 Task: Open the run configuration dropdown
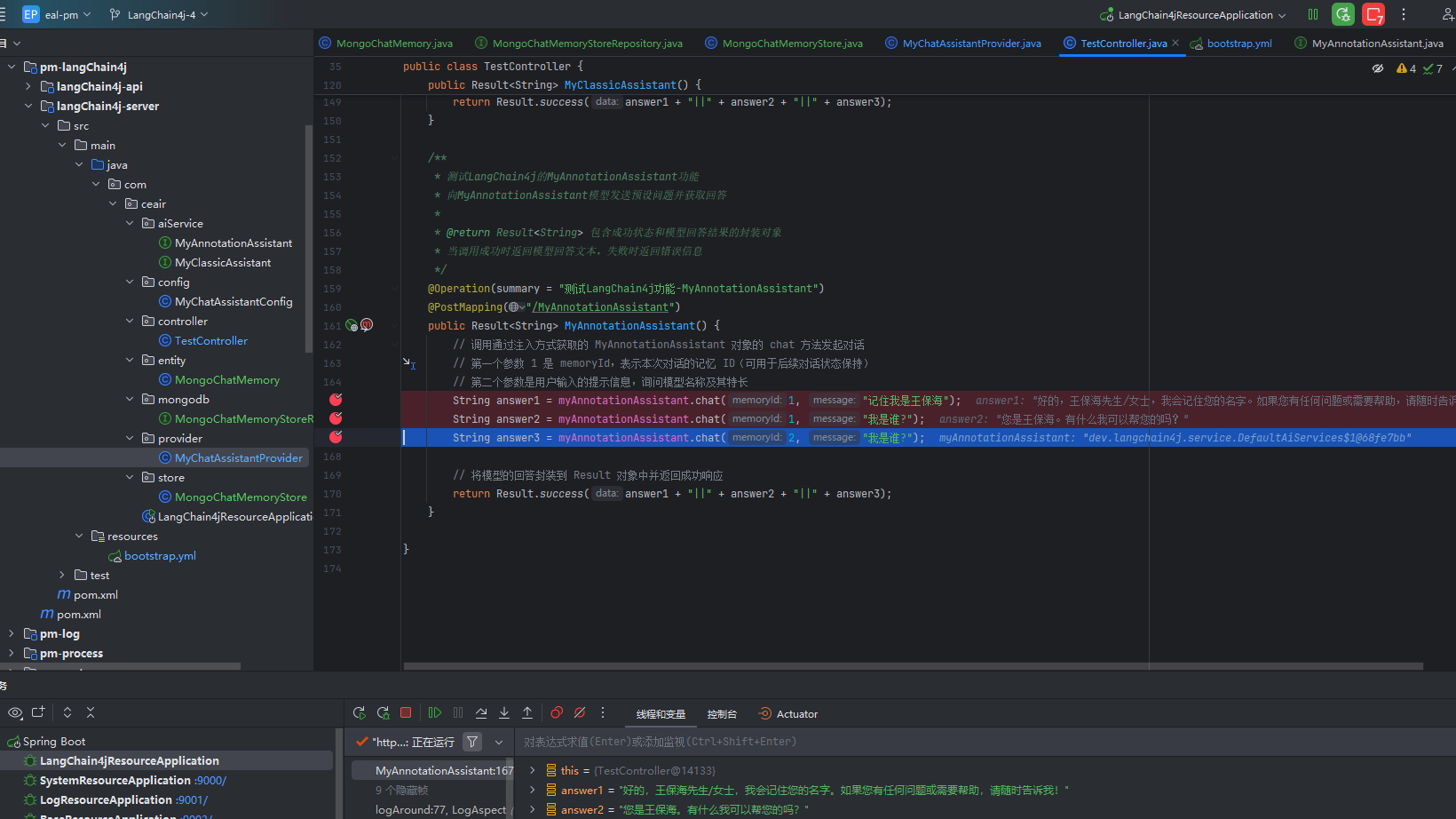pos(1193,15)
